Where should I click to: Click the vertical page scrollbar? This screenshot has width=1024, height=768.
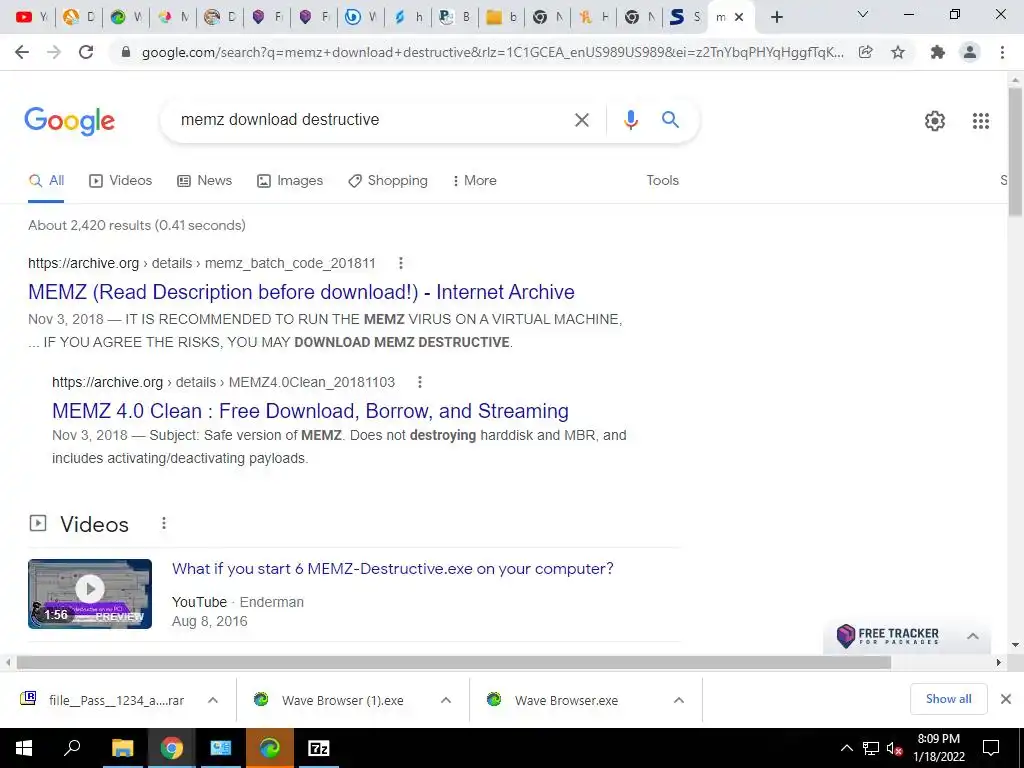(x=1016, y=150)
